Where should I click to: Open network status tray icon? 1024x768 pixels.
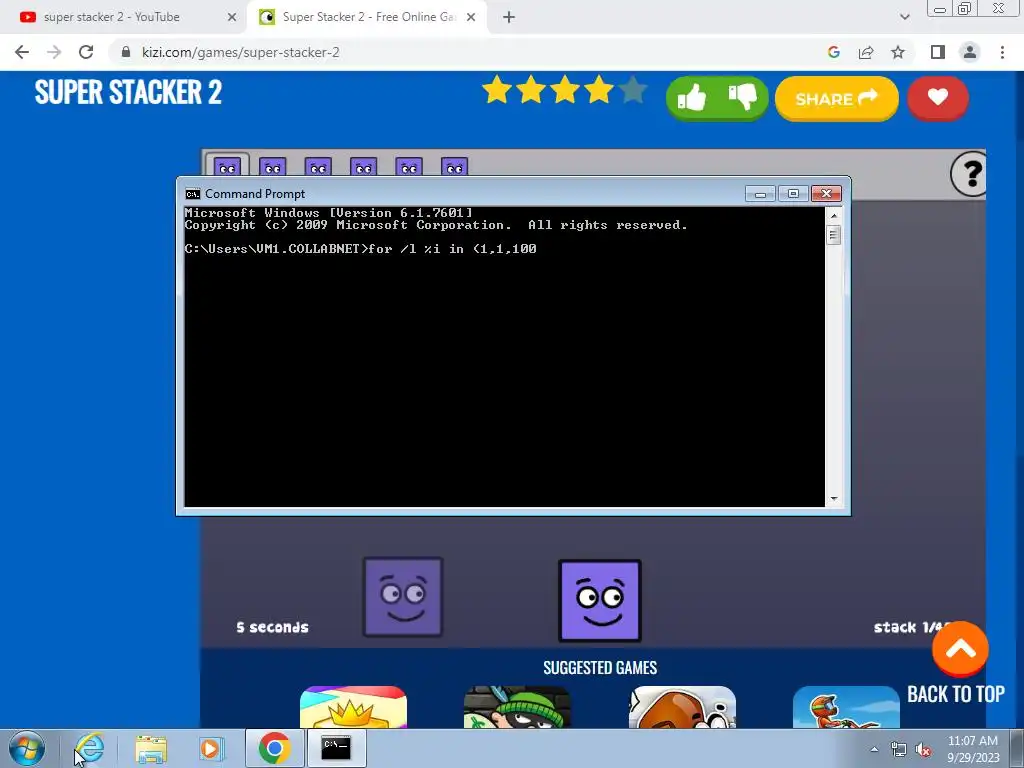(x=899, y=750)
